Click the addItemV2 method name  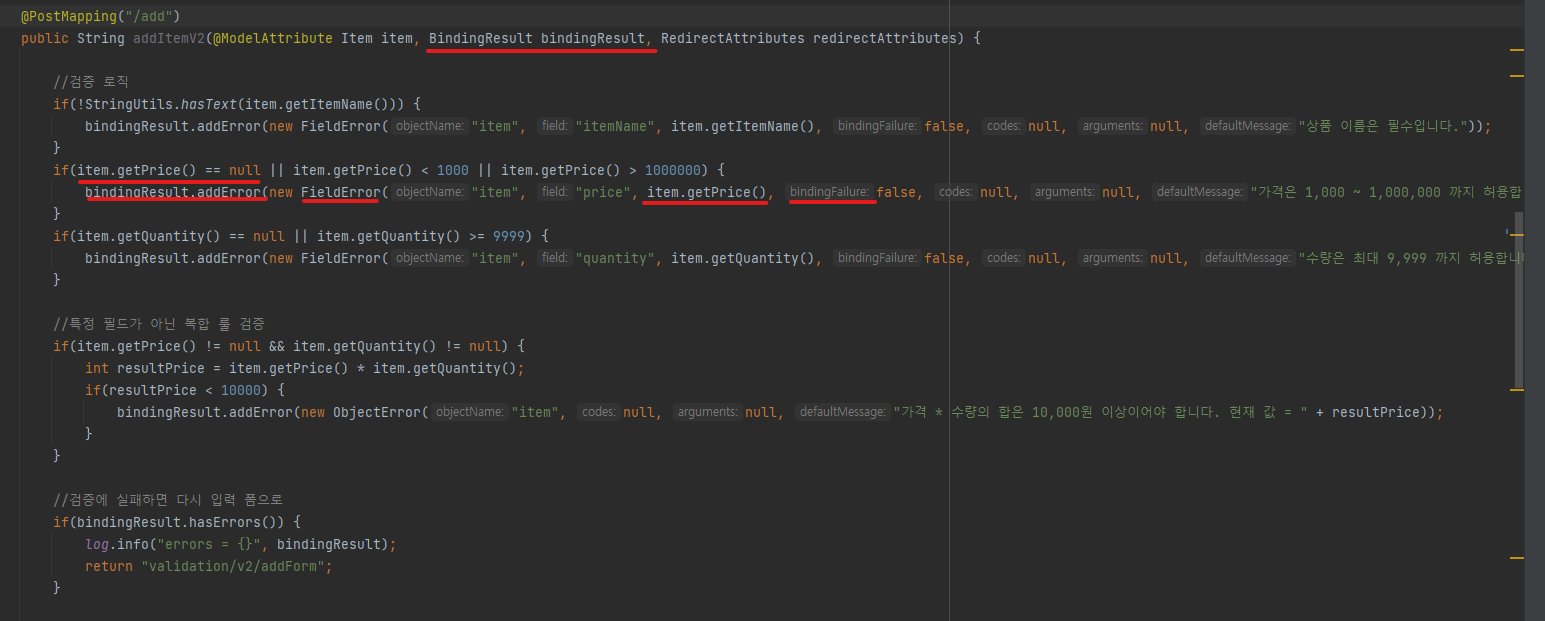point(168,39)
